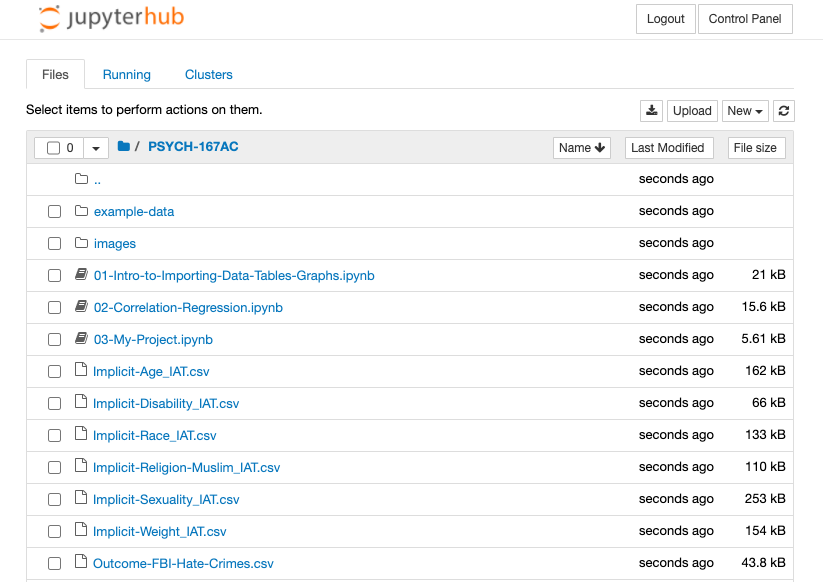This screenshot has height=582, width=823.
Task: Click the breadcrumb root folder icon
Action: click(124, 147)
